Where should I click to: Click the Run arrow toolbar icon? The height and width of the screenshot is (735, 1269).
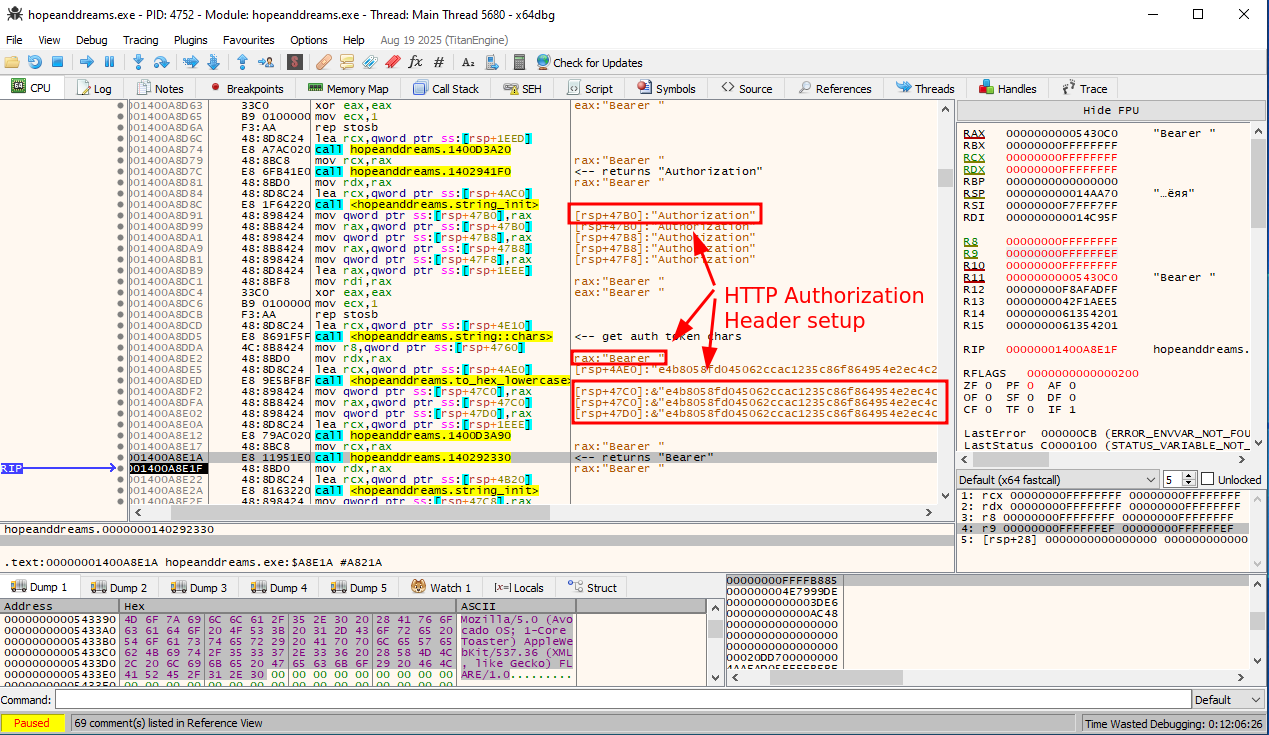pyautogui.click(x=87, y=62)
